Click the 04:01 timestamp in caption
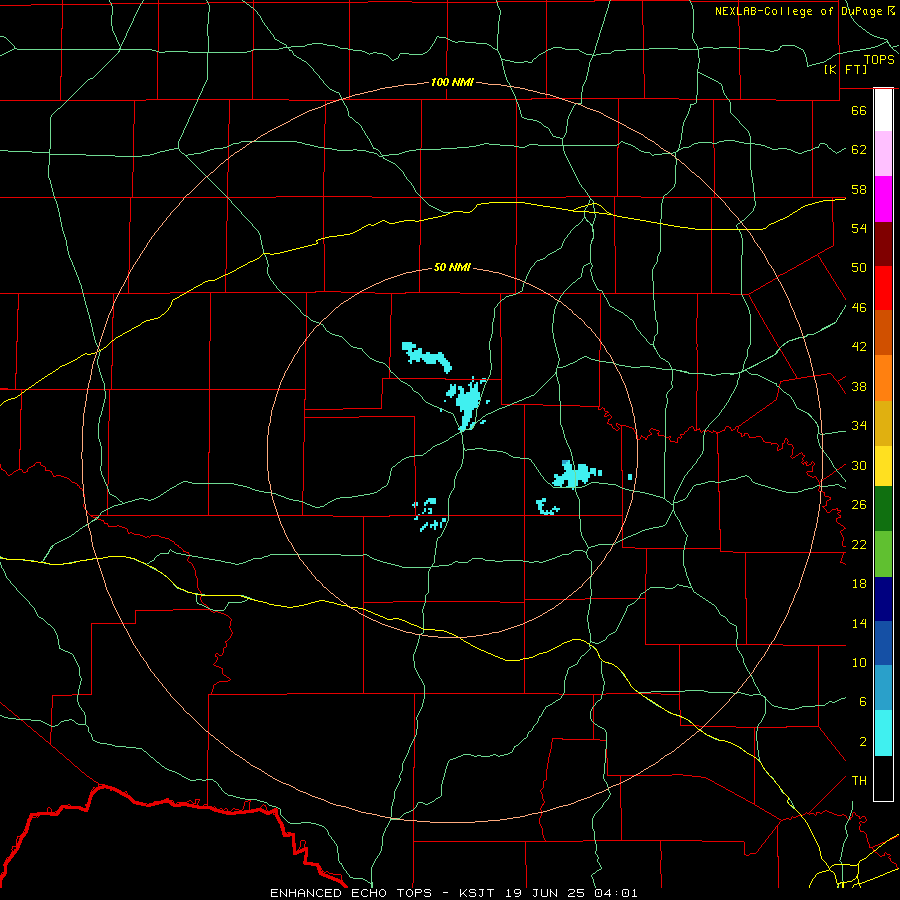The height and width of the screenshot is (900, 900). (x=616, y=893)
